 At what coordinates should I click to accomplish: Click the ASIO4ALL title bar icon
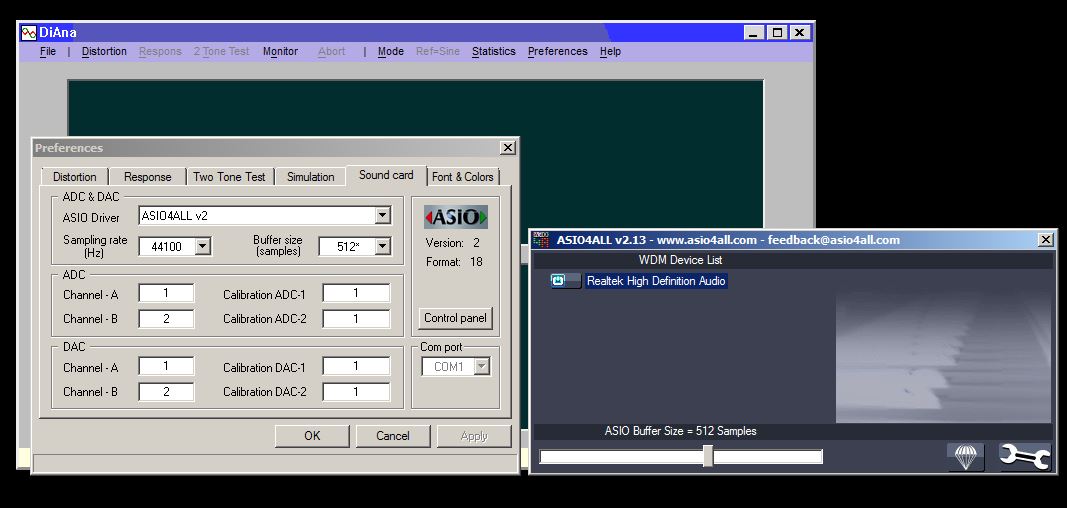coord(542,240)
